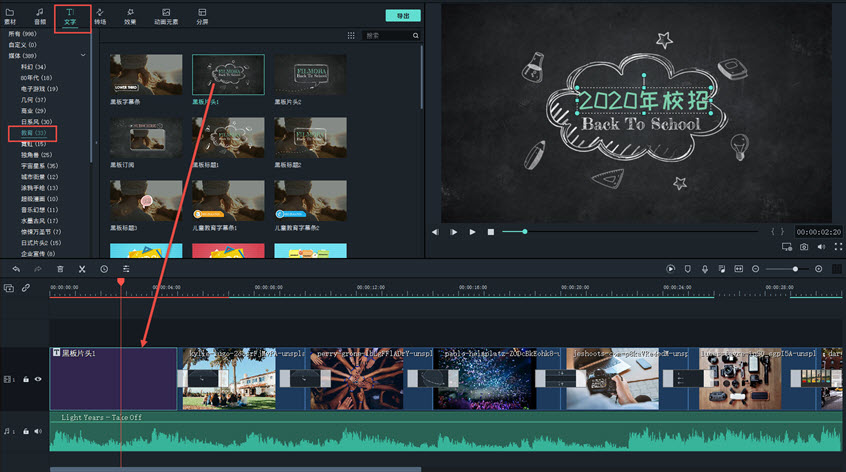Record voiceover with microphone icon
Image resolution: width=846 pixels, height=472 pixels.
pos(705,269)
